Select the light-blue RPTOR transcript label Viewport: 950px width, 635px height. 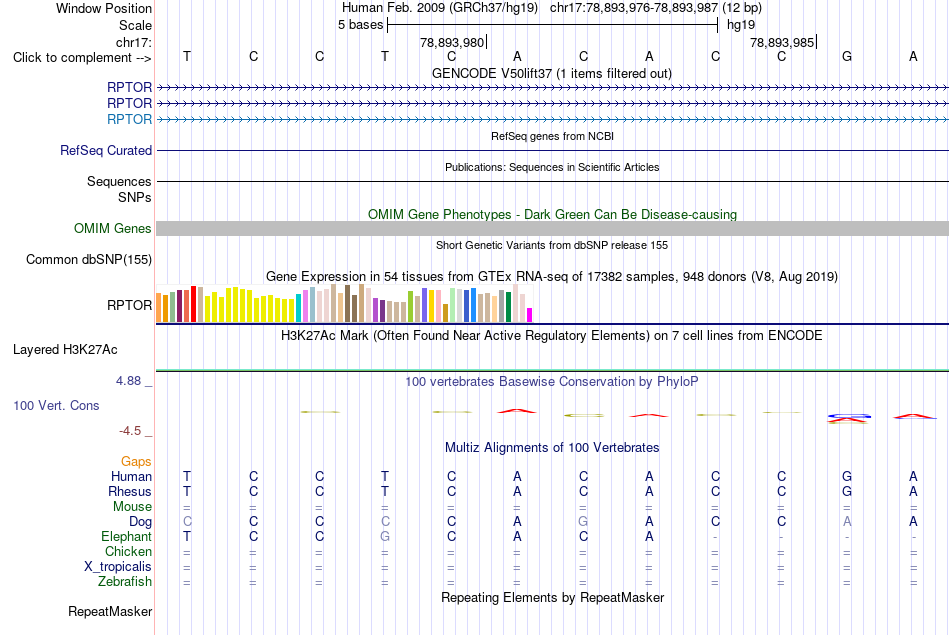tap(129, 119)
